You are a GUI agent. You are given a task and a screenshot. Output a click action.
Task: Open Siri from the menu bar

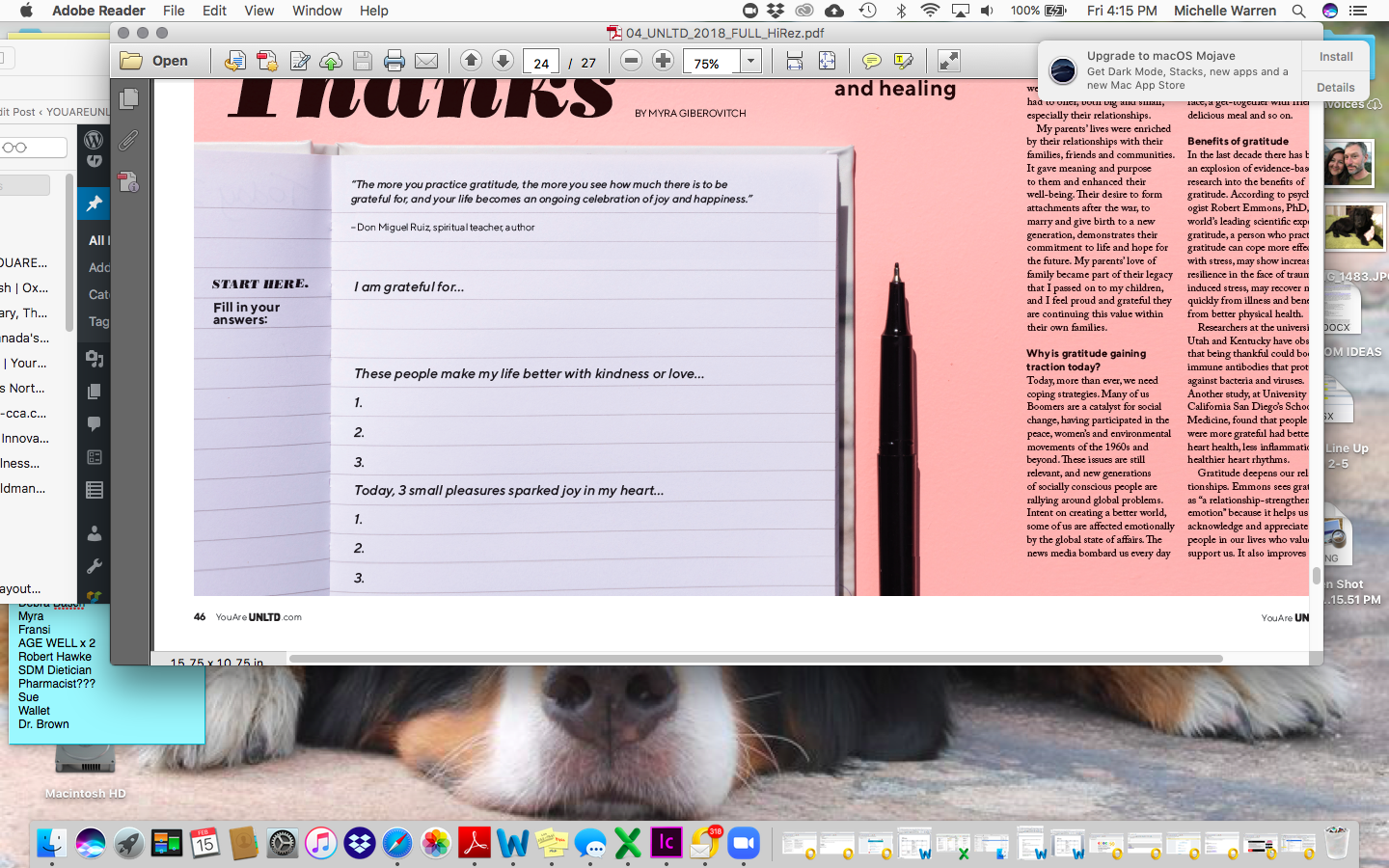tap(1330, 11)
